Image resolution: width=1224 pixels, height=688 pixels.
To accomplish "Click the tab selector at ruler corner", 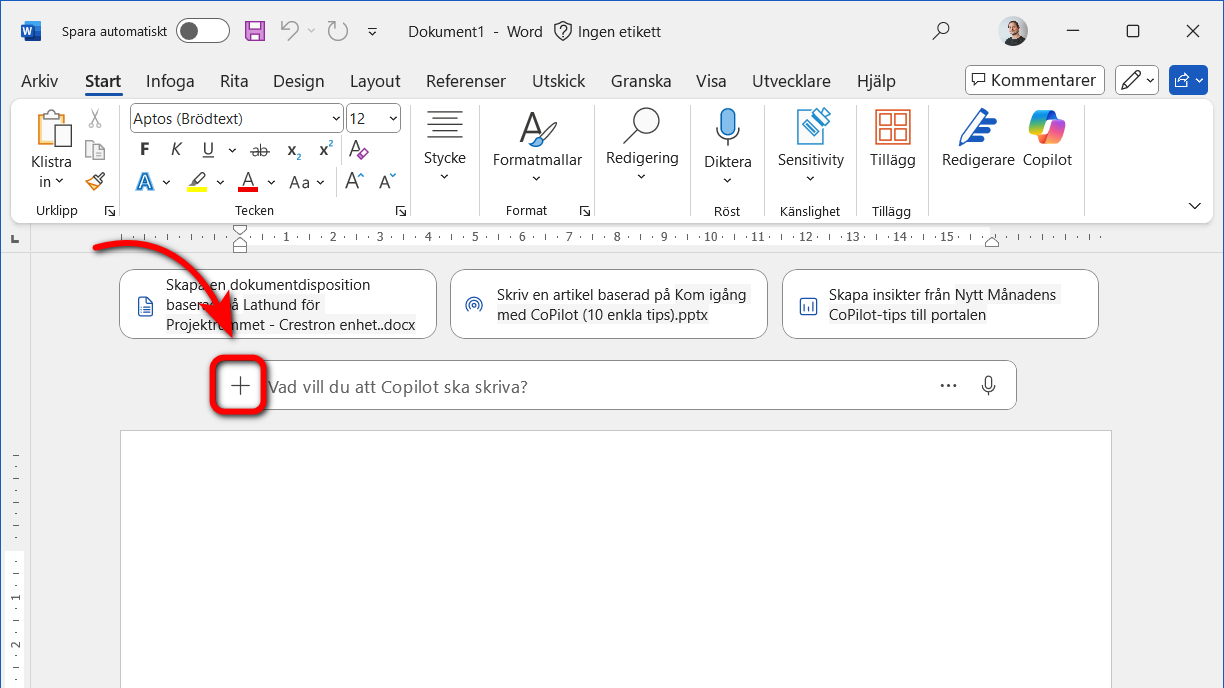I will (x=15, y=239).
